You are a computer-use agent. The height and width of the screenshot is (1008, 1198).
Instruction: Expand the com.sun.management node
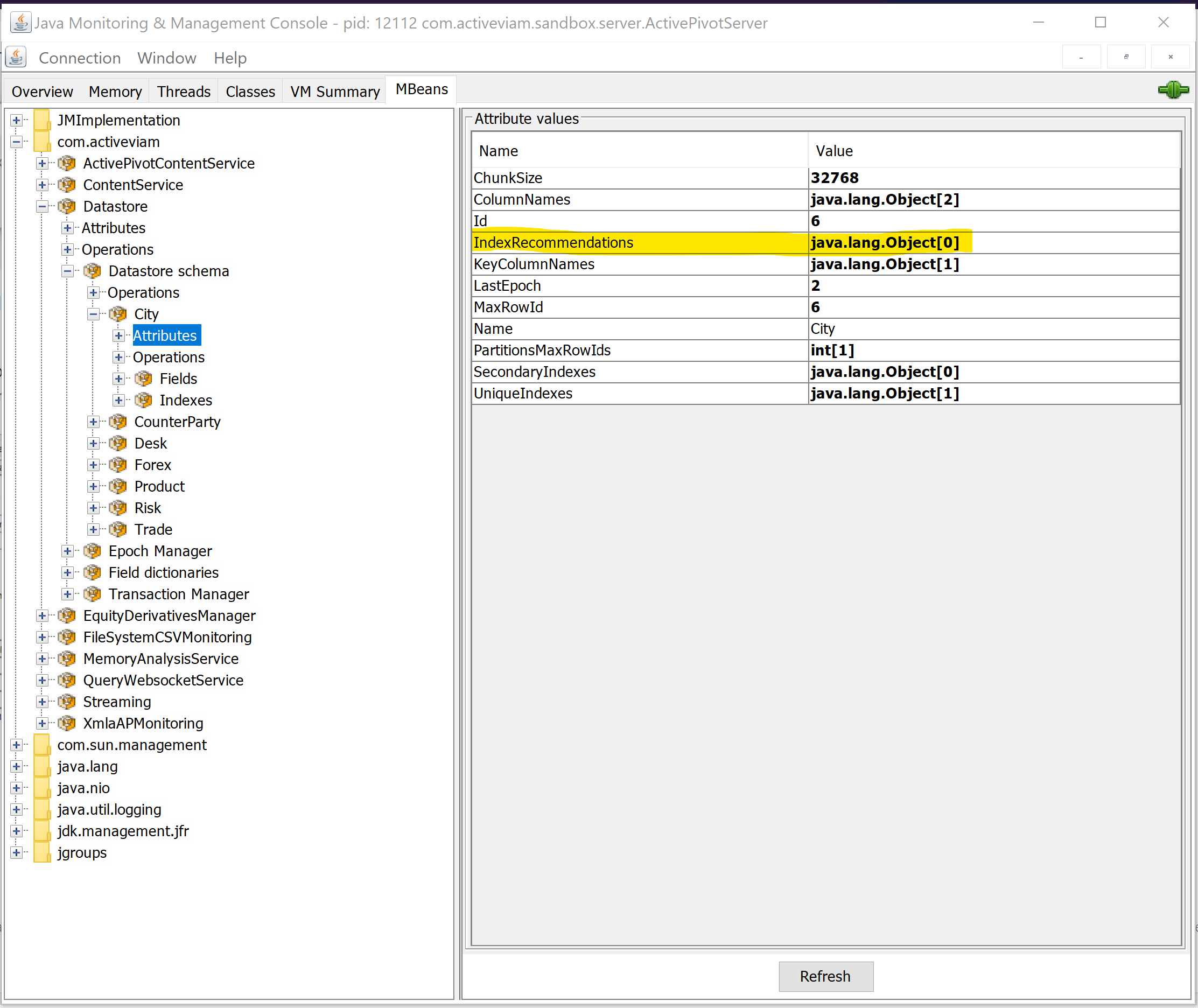pos(17,745)
